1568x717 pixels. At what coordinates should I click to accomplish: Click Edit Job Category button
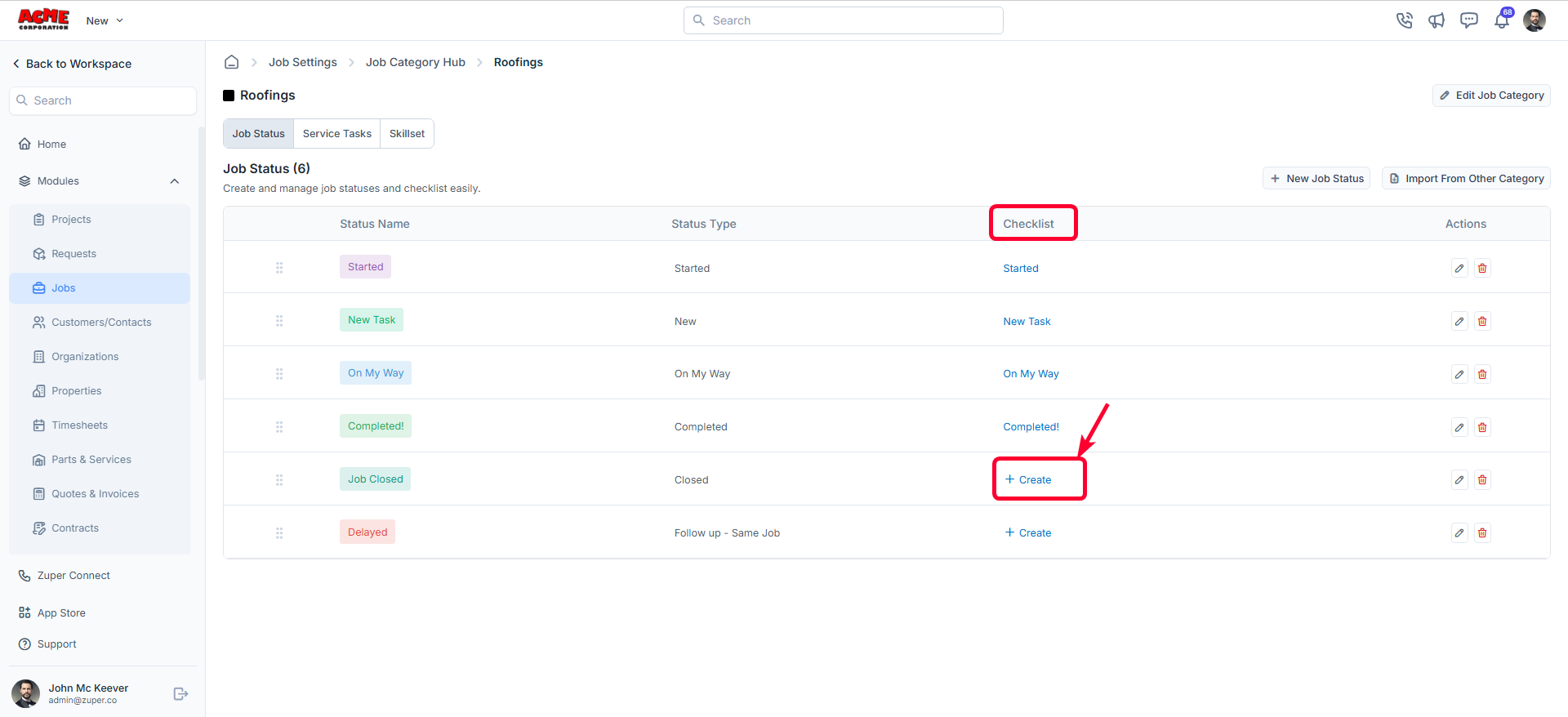point(1491,96)
